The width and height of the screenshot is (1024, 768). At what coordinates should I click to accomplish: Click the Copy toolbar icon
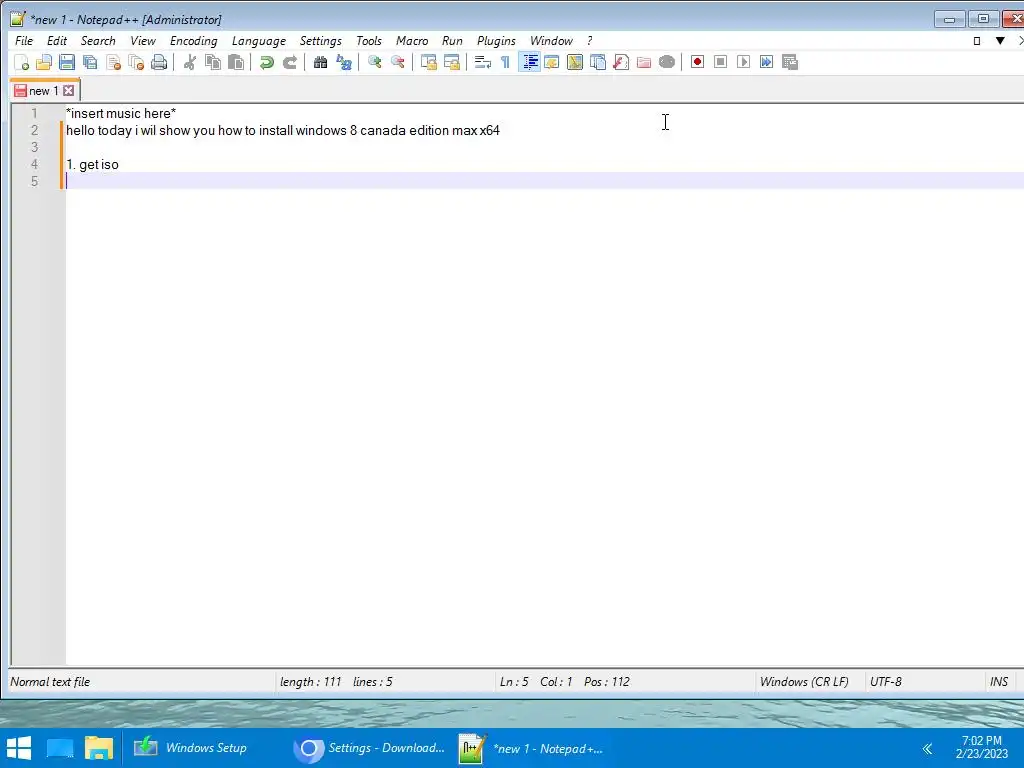point(213,62)
